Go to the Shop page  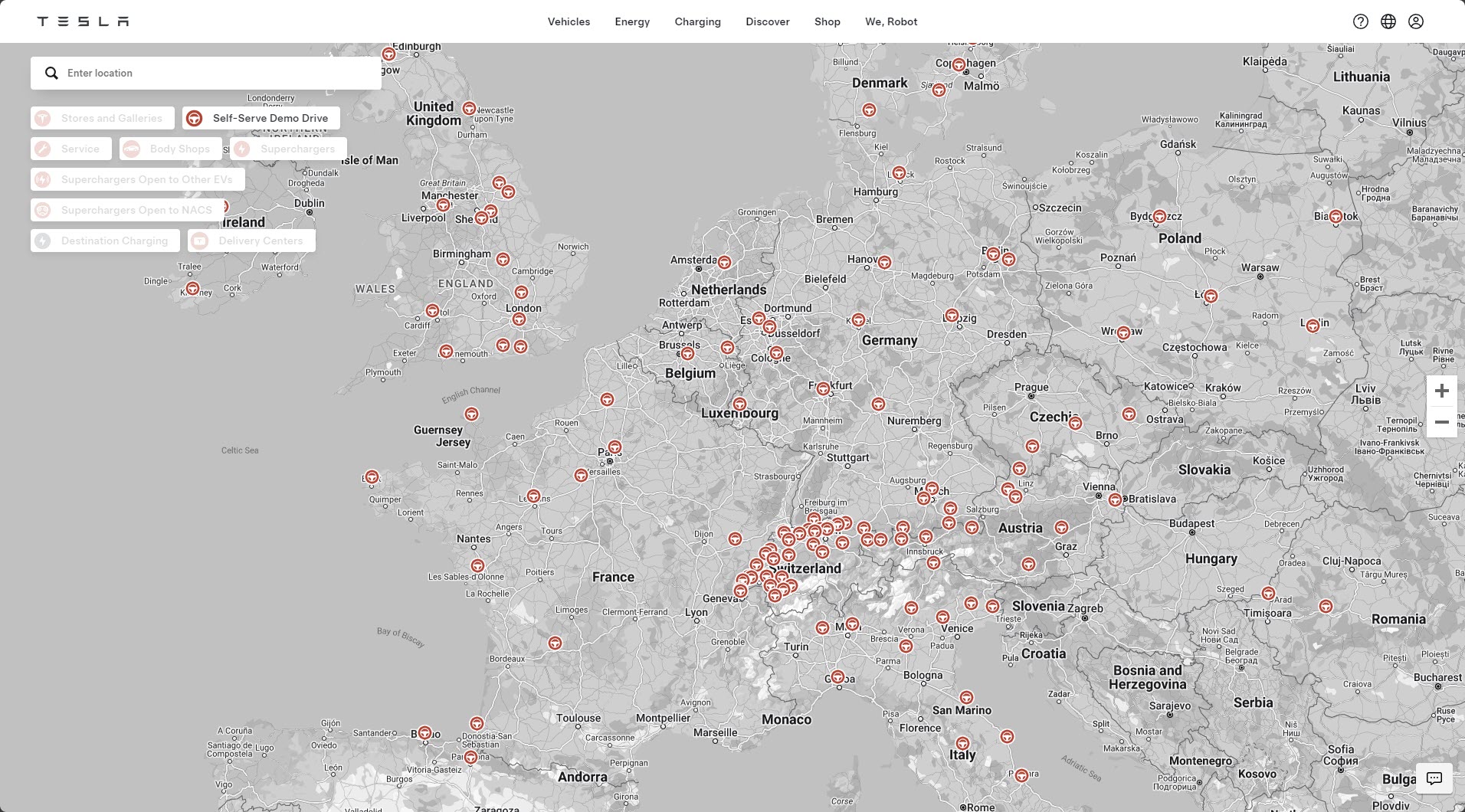(x=827, y=21)
